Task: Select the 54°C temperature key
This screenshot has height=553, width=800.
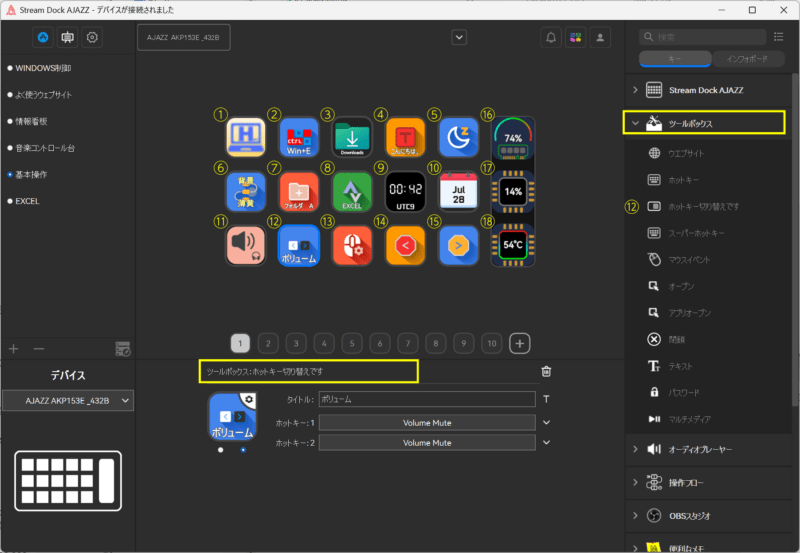Action: point(513,245)
